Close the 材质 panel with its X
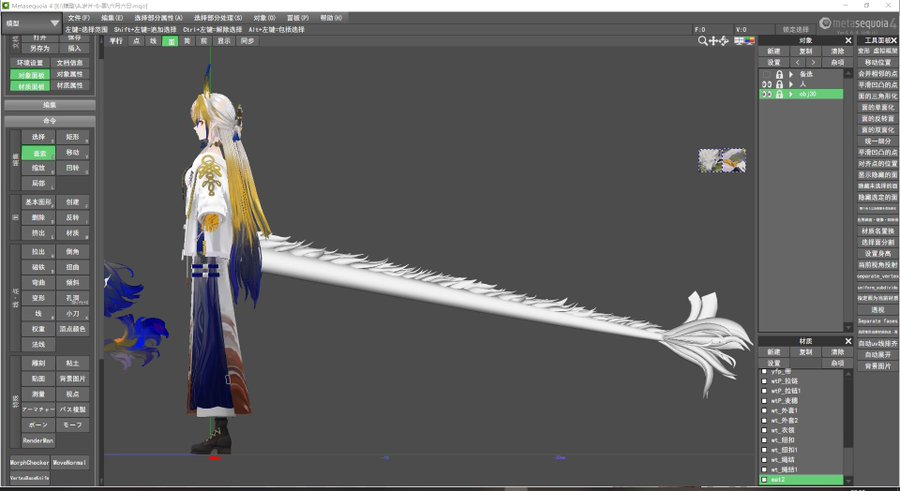 point(848,341)
